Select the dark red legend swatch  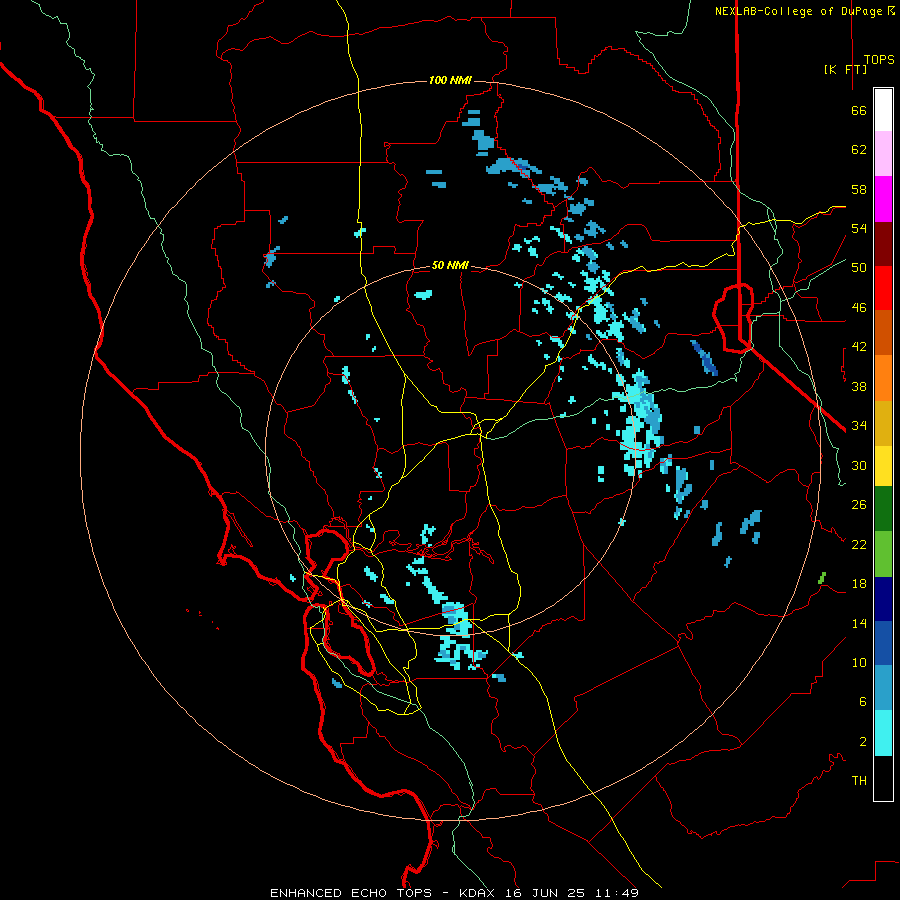pyautogui.click(x=883, y=244)
